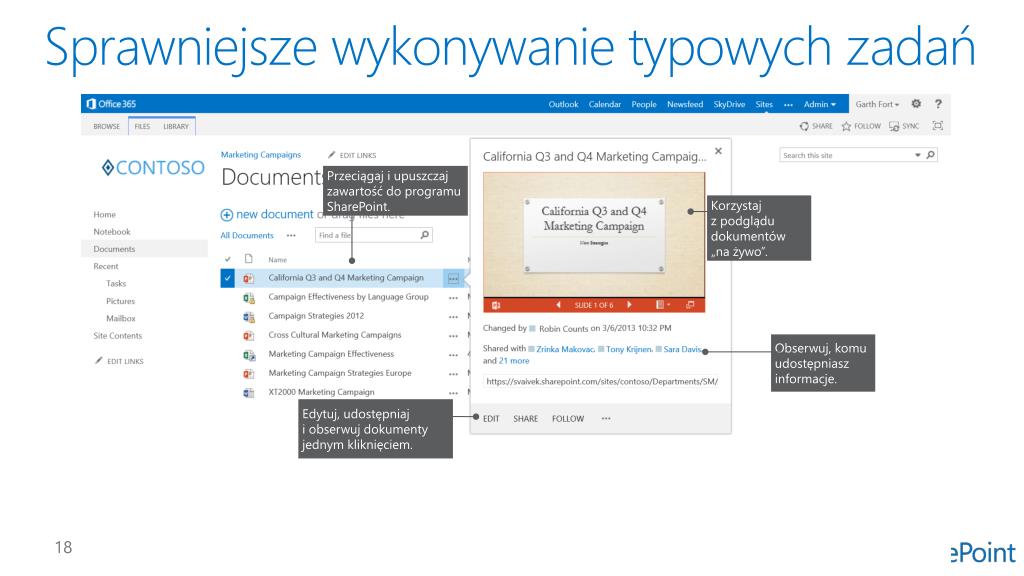The image size is (1024, 576).
Task: Open ellipsis for Campaign Strategies 2012
Action: [x=453, y=317]
